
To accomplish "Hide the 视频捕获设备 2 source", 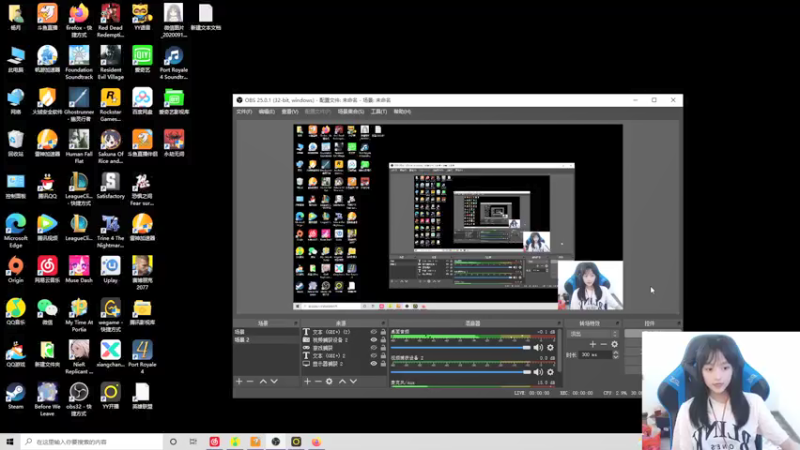I will (373, 340).
